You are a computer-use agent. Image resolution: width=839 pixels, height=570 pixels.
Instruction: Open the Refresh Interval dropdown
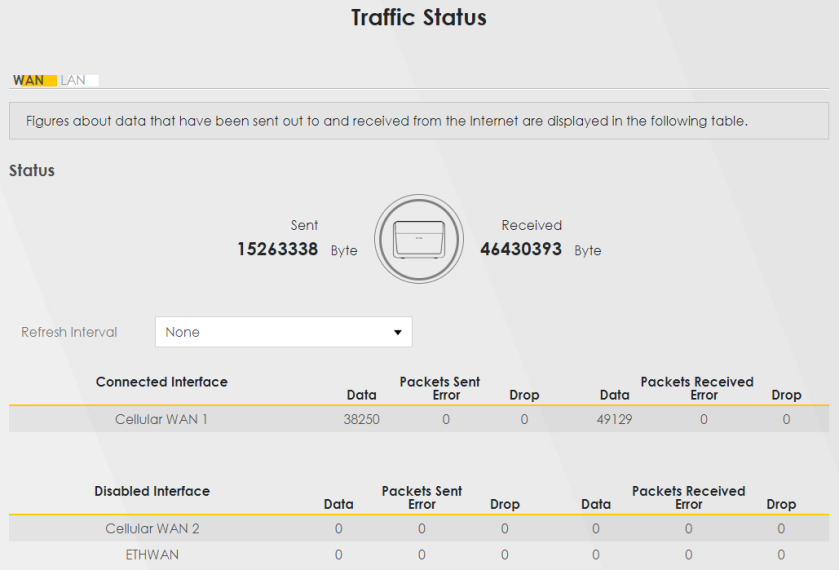click(x=283, y=332)
